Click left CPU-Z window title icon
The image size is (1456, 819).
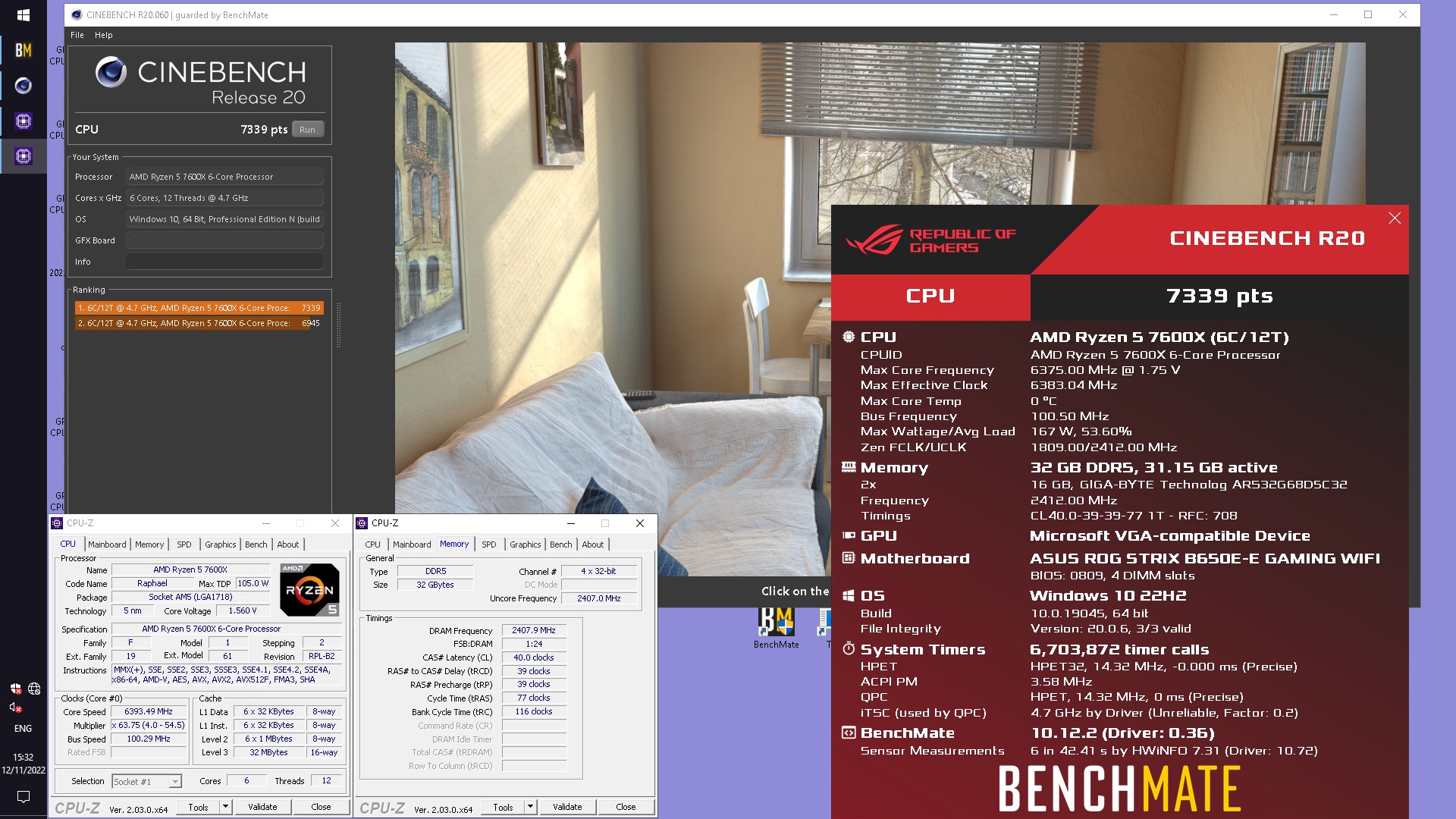coord(57,523)
